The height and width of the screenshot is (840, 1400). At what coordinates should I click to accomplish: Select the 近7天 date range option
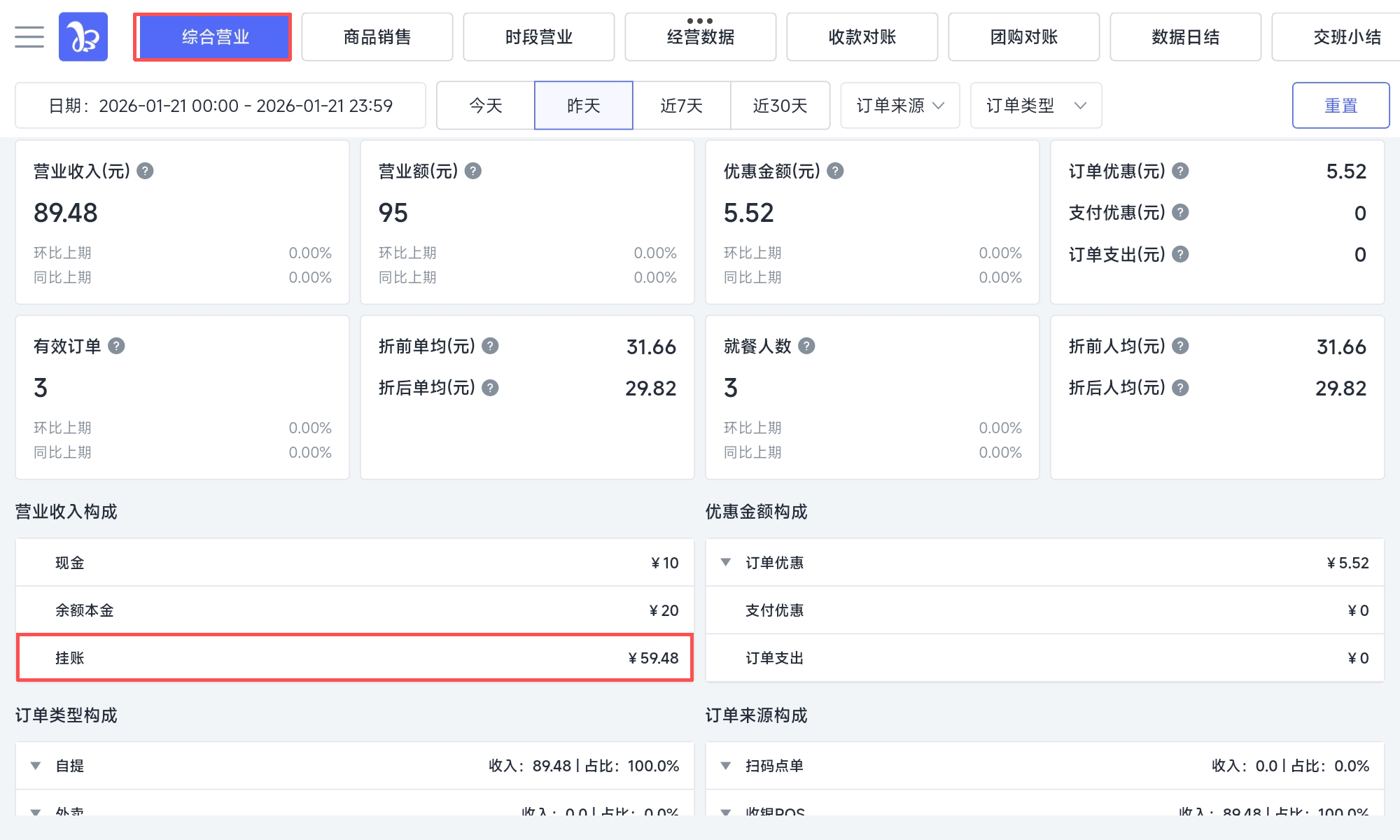[x=681, y=106]
